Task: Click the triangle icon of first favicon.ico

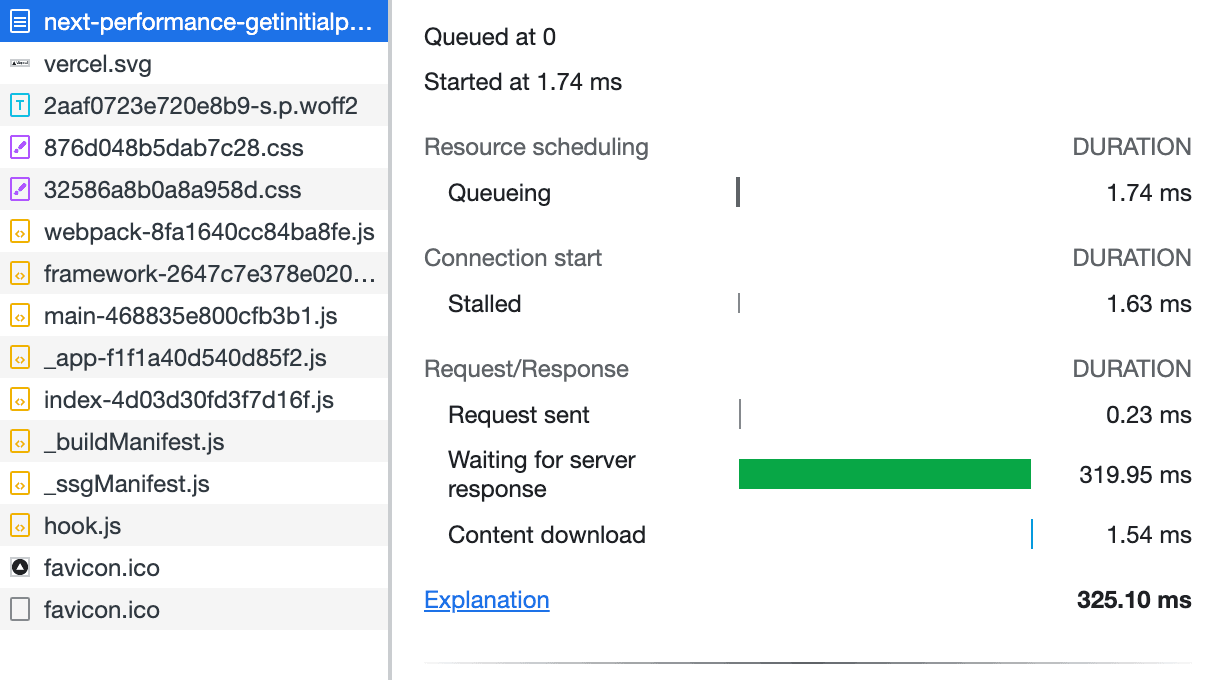Action: click(x=20, y=568)
